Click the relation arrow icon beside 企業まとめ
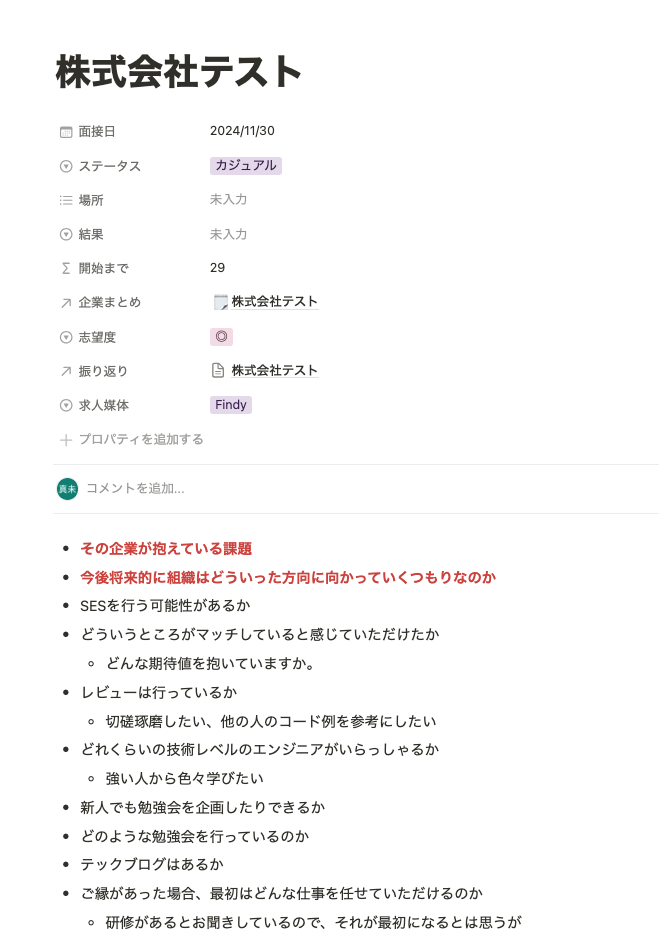Image resolution: width=659 pixels, height=940 pixels. click(64, 302)
